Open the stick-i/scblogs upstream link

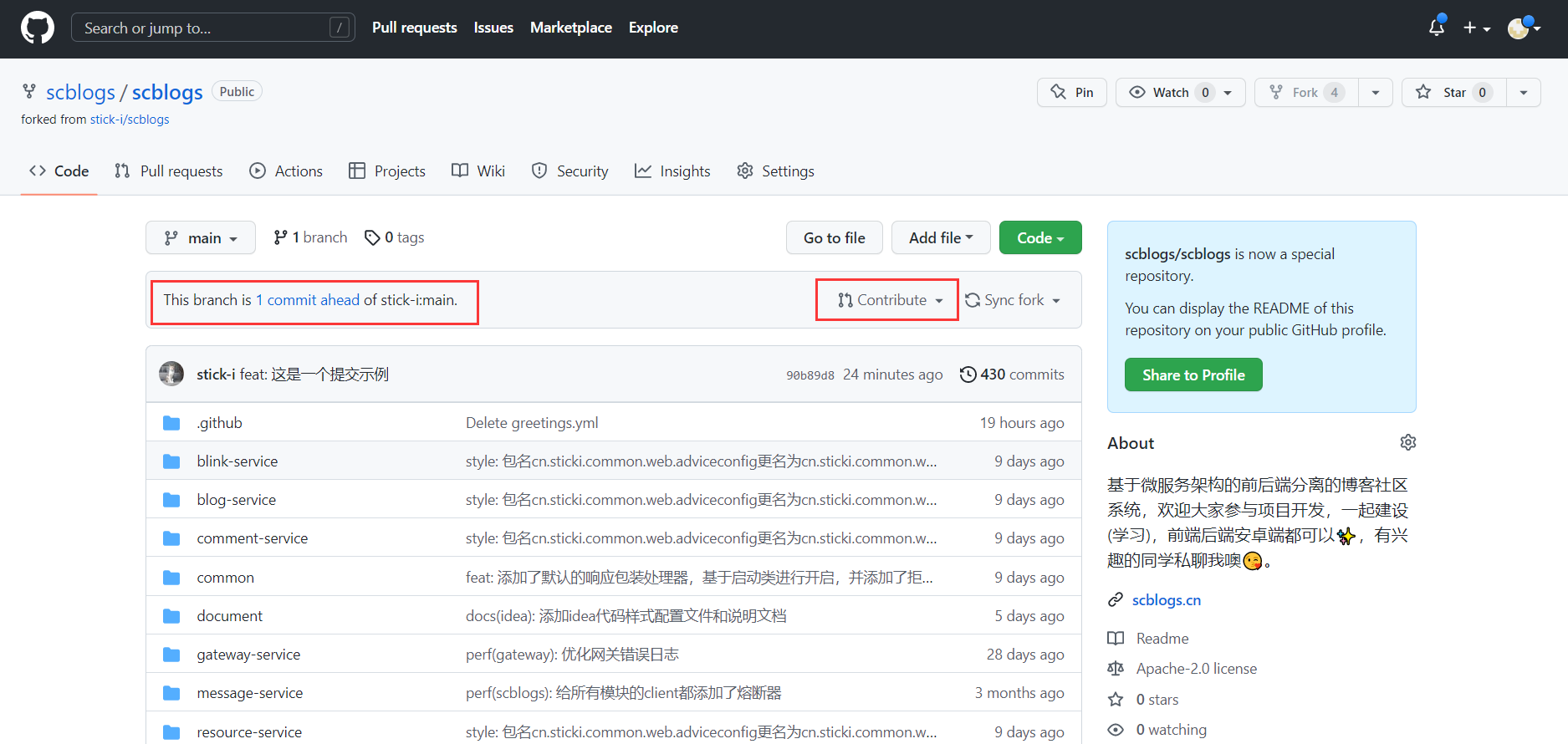[x=130, y=120]
